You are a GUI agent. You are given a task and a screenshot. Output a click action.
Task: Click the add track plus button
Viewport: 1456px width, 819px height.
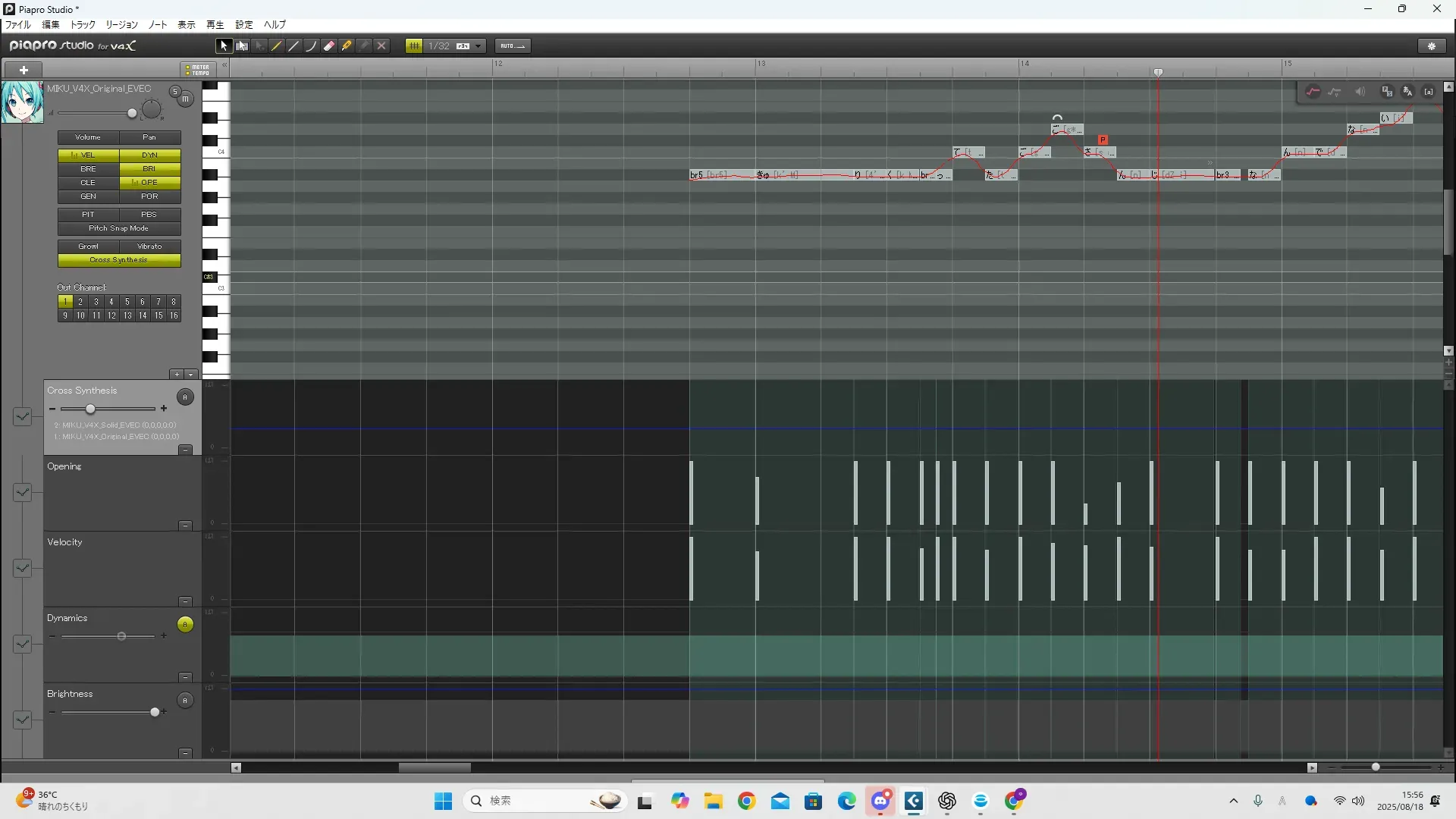[x=24, y=70]
